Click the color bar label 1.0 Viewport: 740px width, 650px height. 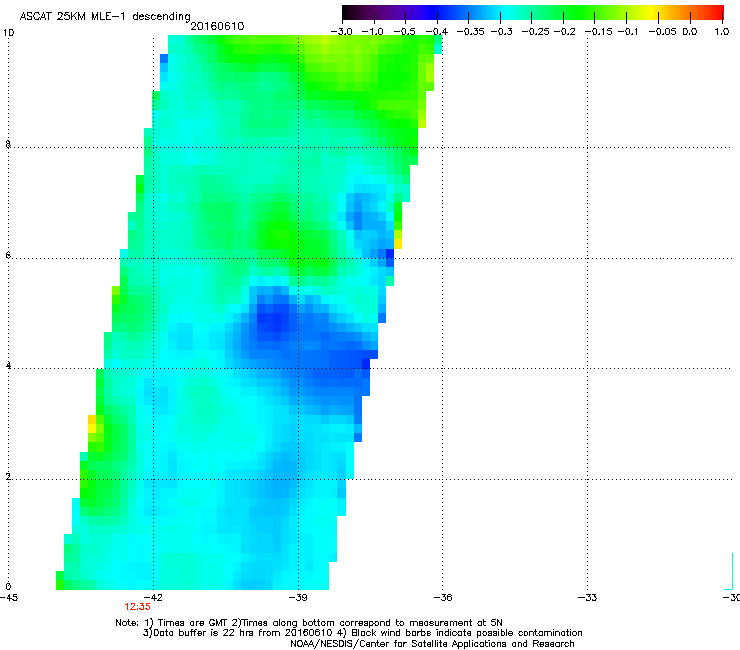pos(722,32)
